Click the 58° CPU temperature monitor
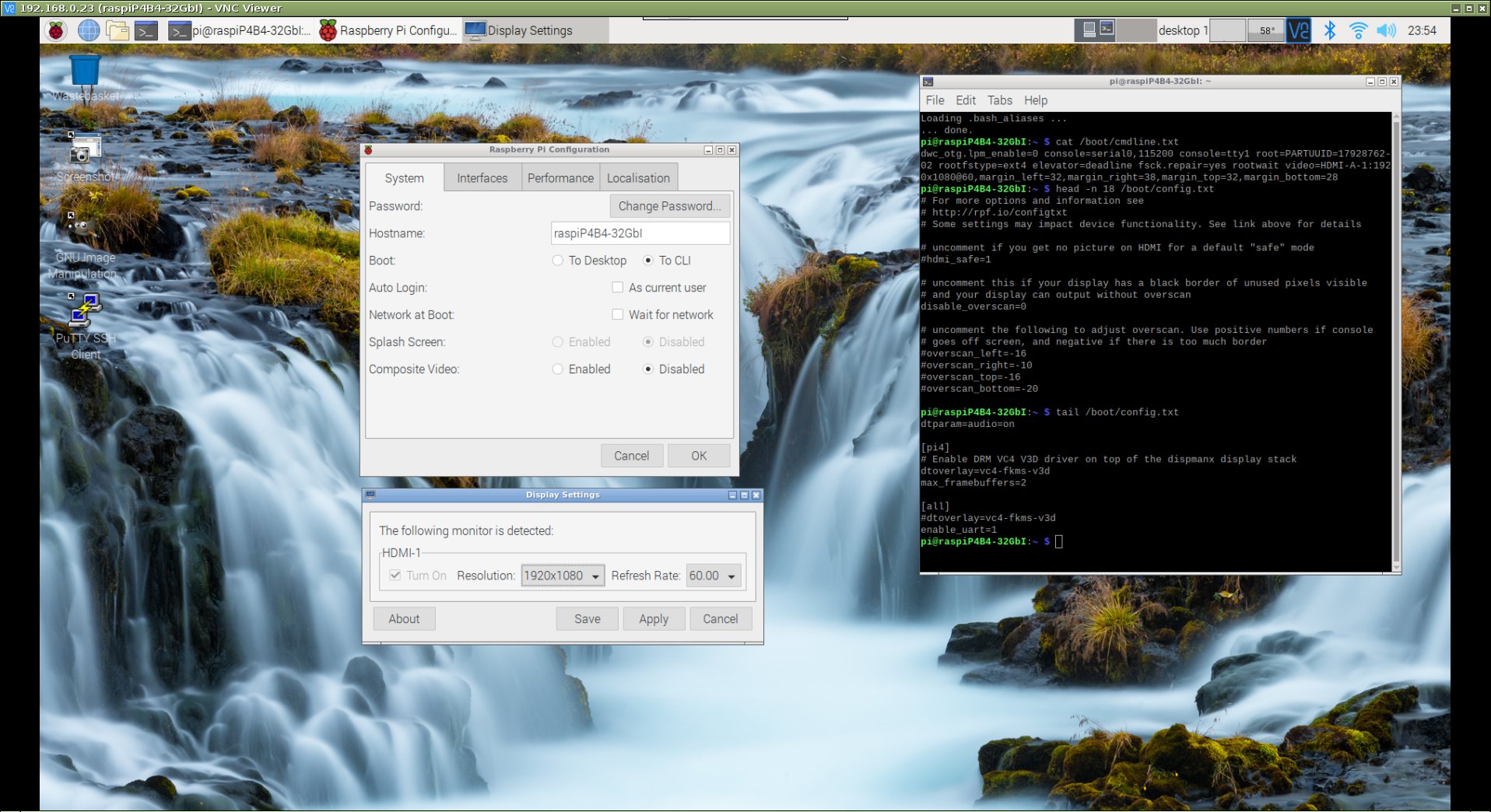The width and height of the screenshot is (1491, 812). (1266, 31)
